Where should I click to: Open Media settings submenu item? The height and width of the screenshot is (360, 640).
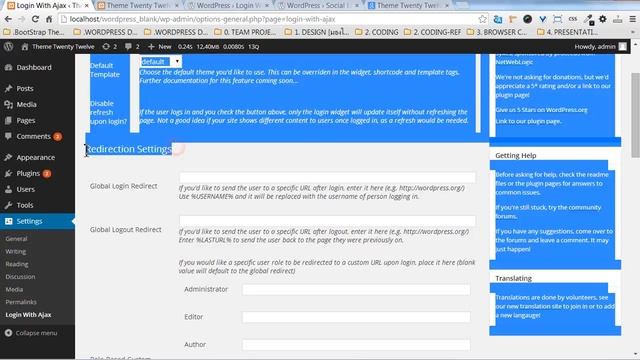[x=14, y=289]
